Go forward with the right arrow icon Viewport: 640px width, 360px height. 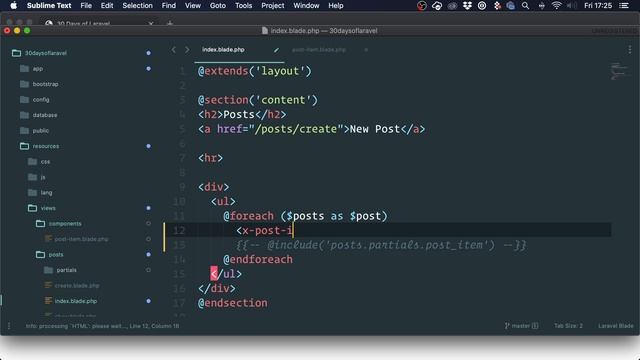coord(187,49)
